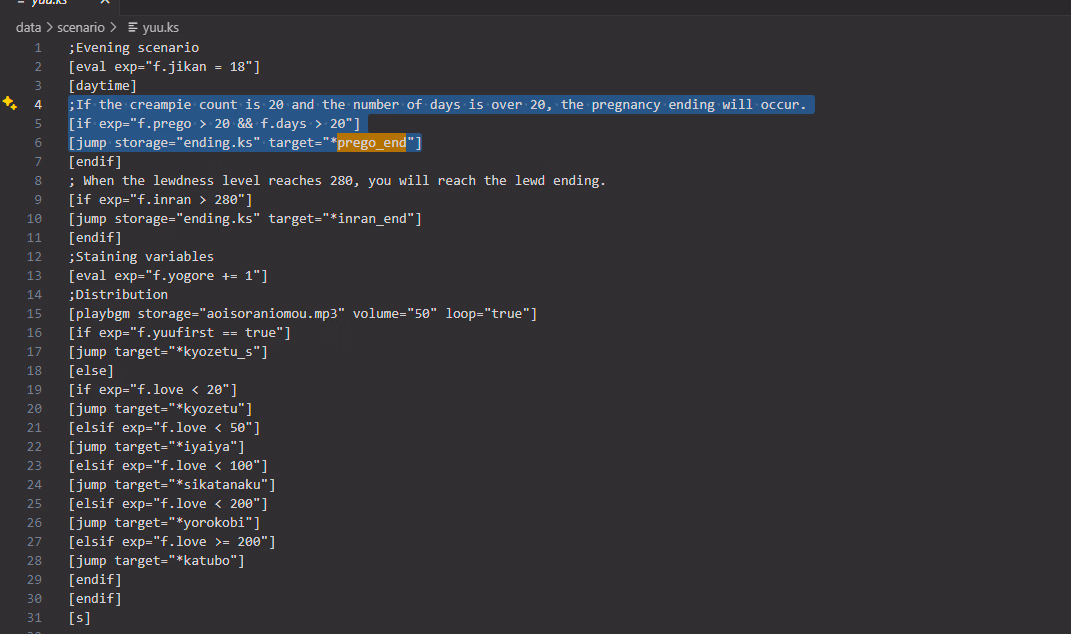This screenshot has width=1071, height=634.
Task: Click the ";Staining variables" comment
Action: [141, 257]
